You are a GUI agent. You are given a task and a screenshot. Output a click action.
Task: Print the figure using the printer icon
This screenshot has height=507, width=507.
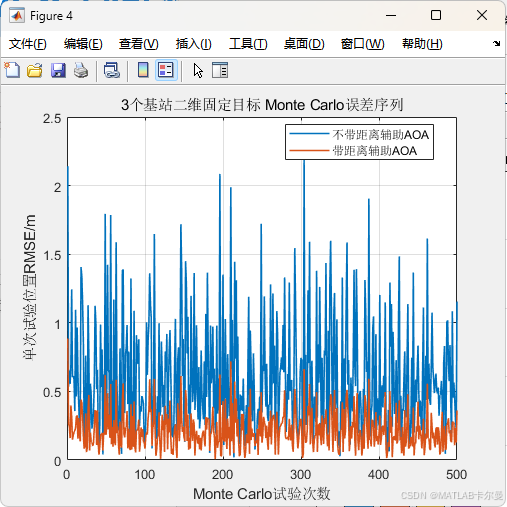point(81,70)
